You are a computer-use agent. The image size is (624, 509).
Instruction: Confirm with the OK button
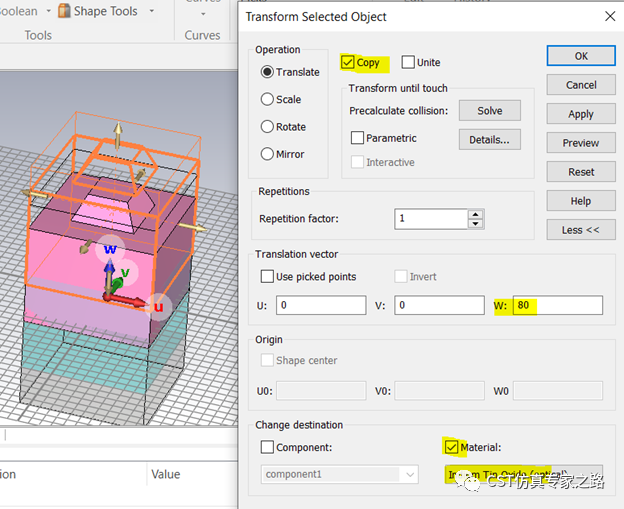581,56
